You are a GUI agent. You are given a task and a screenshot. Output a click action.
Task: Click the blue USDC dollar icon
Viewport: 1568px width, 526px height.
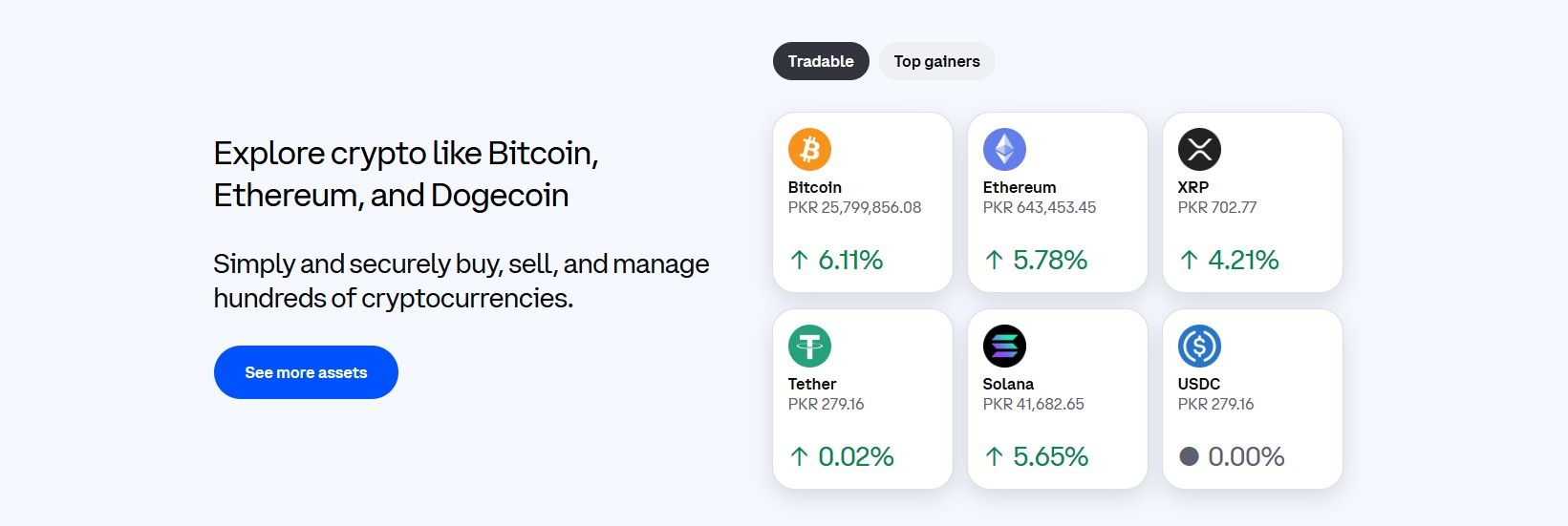1199,347
